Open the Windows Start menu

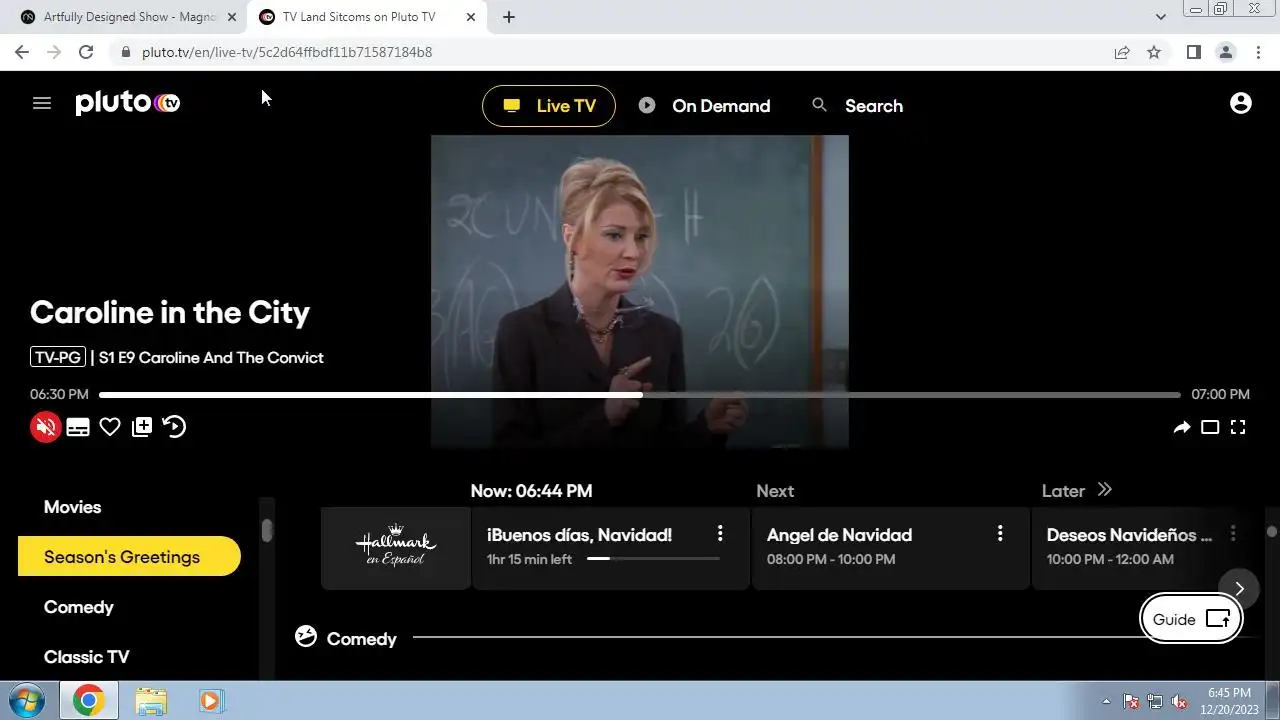click(x=27, y=700)
